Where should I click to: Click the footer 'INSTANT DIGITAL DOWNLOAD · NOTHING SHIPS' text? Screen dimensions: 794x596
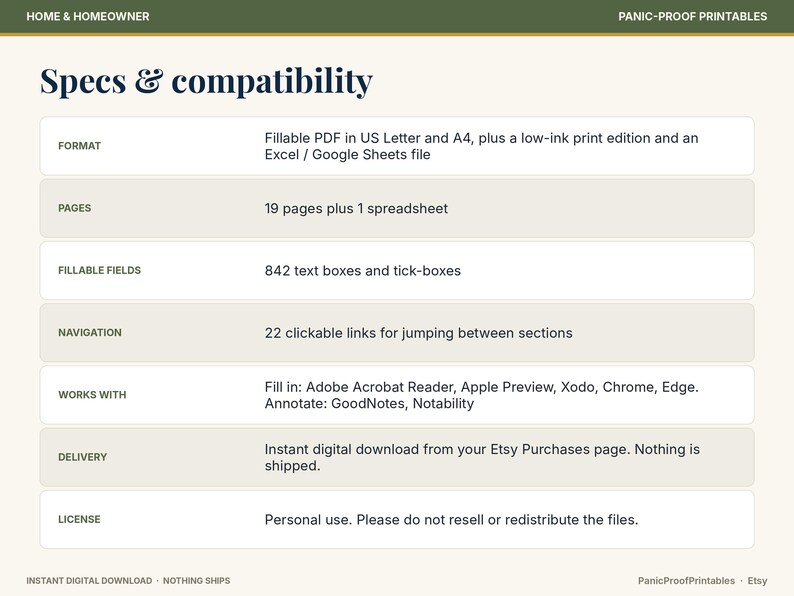click(128, 581)
